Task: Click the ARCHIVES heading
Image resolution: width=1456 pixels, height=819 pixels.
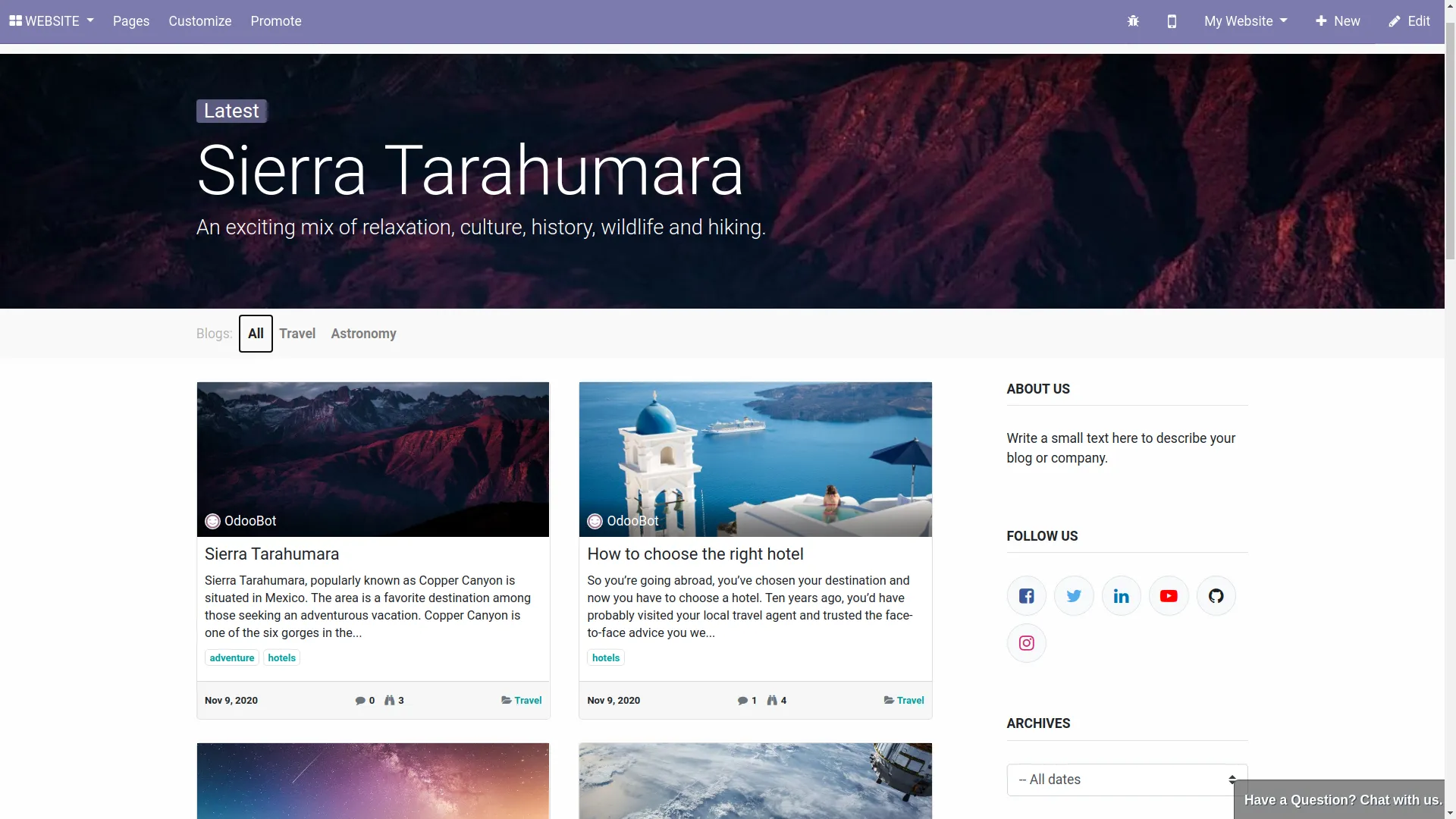Action: (x=1038, y=723)
